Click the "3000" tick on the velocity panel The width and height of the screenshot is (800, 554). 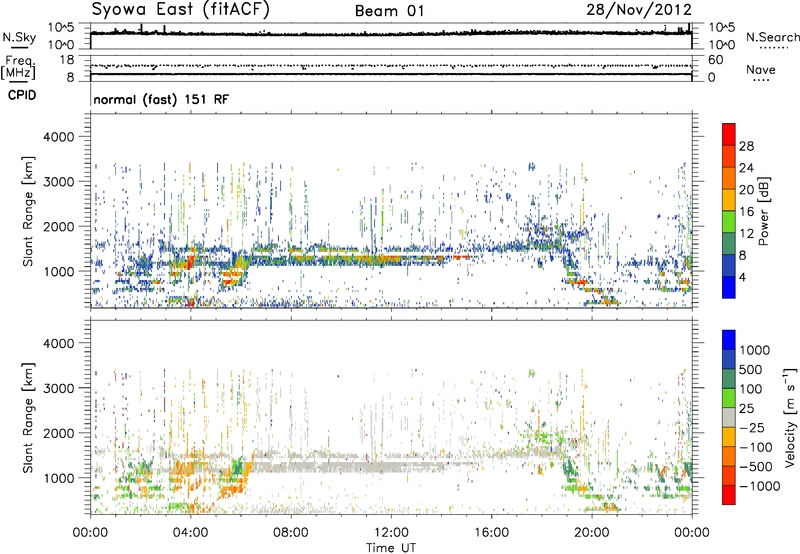(x=58, y=388)
